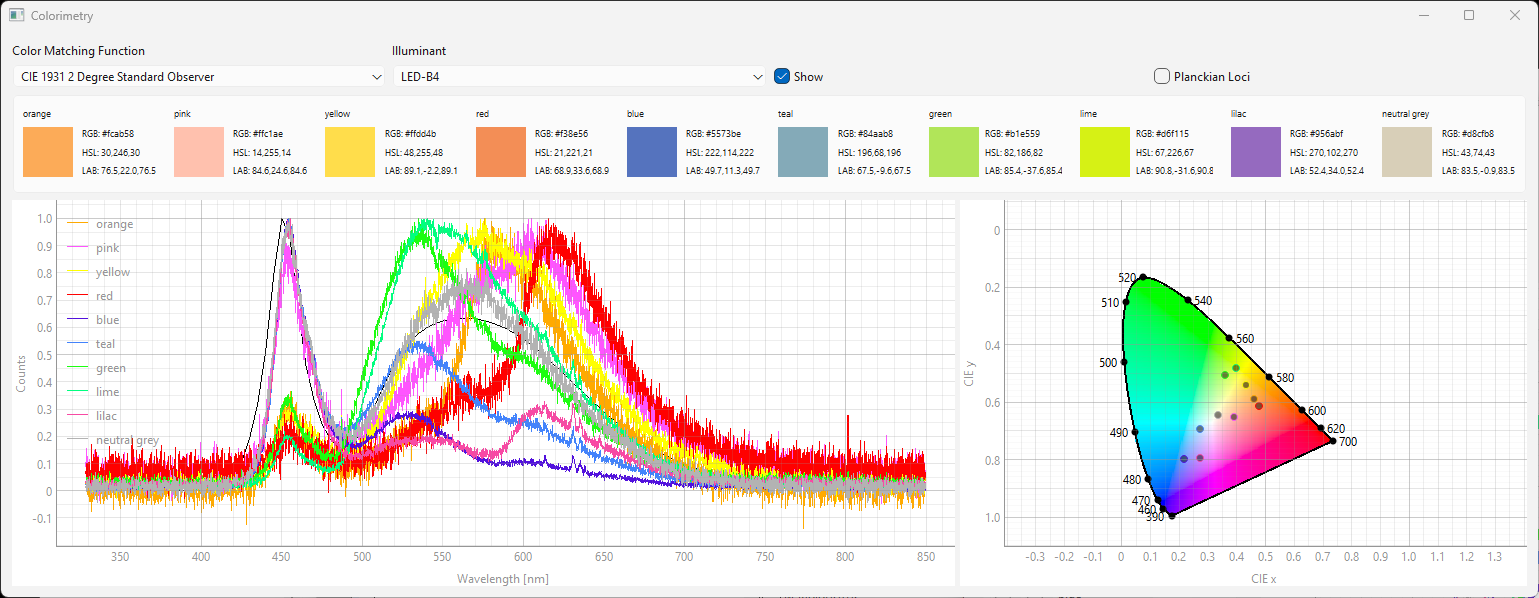Uncheck the Show illuminant checkbox
The height and width of the screenshot is (598, 1539).
tap(782, 76)
